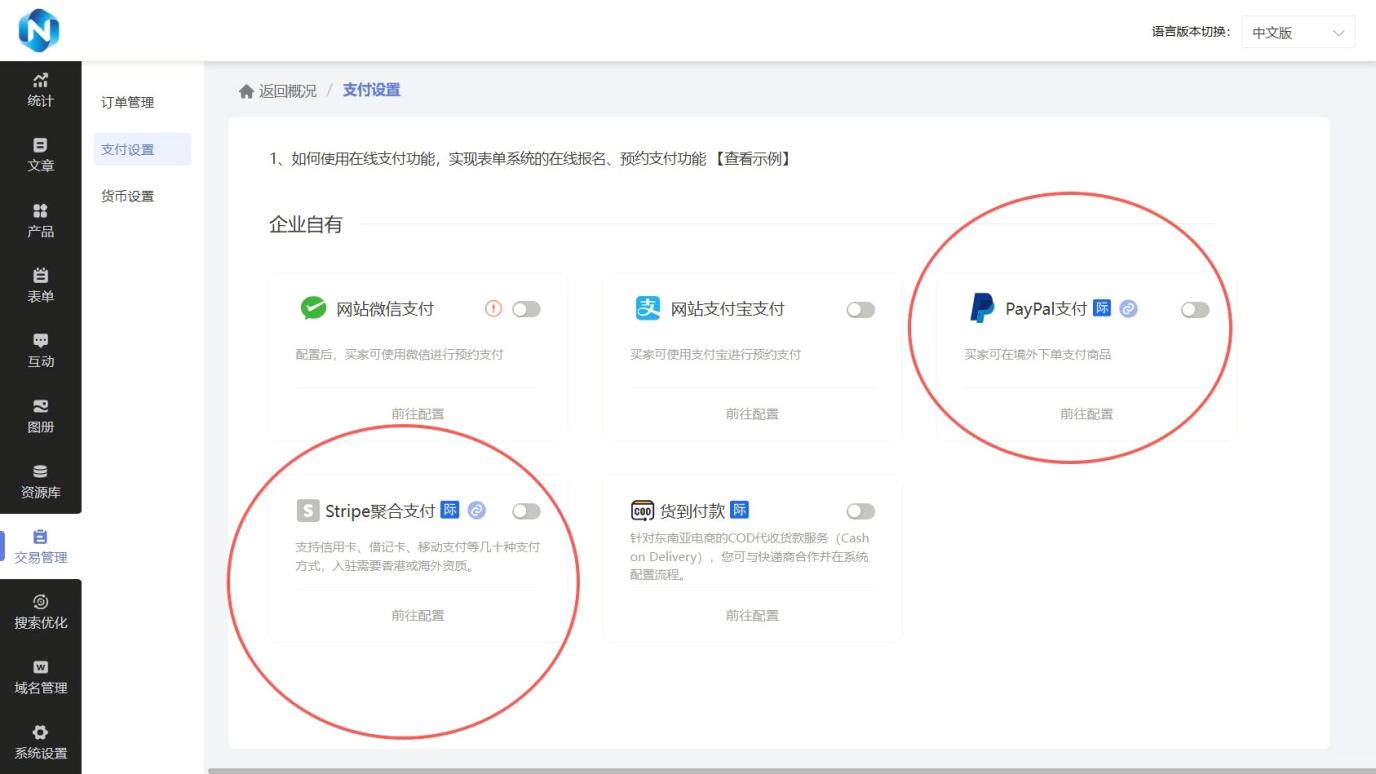This screenshot has height=774, width=1376.
Task: Open the 统计 (Statistics) sidebar section
Action: pos(40,90)
